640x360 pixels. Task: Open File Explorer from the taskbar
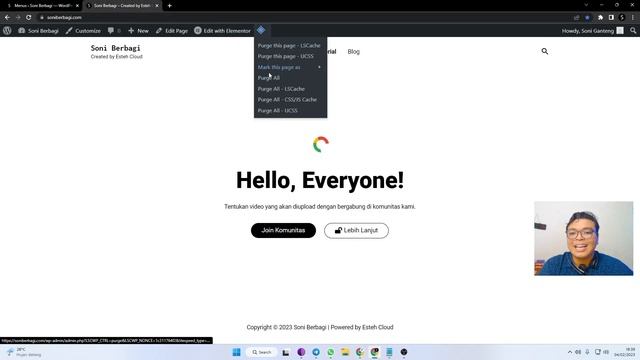point(345,352)
